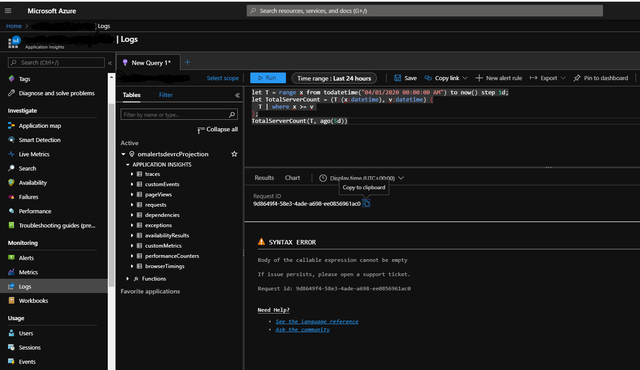
Task: Open the Display time UTC dropdown
Action: pos(362,178)
